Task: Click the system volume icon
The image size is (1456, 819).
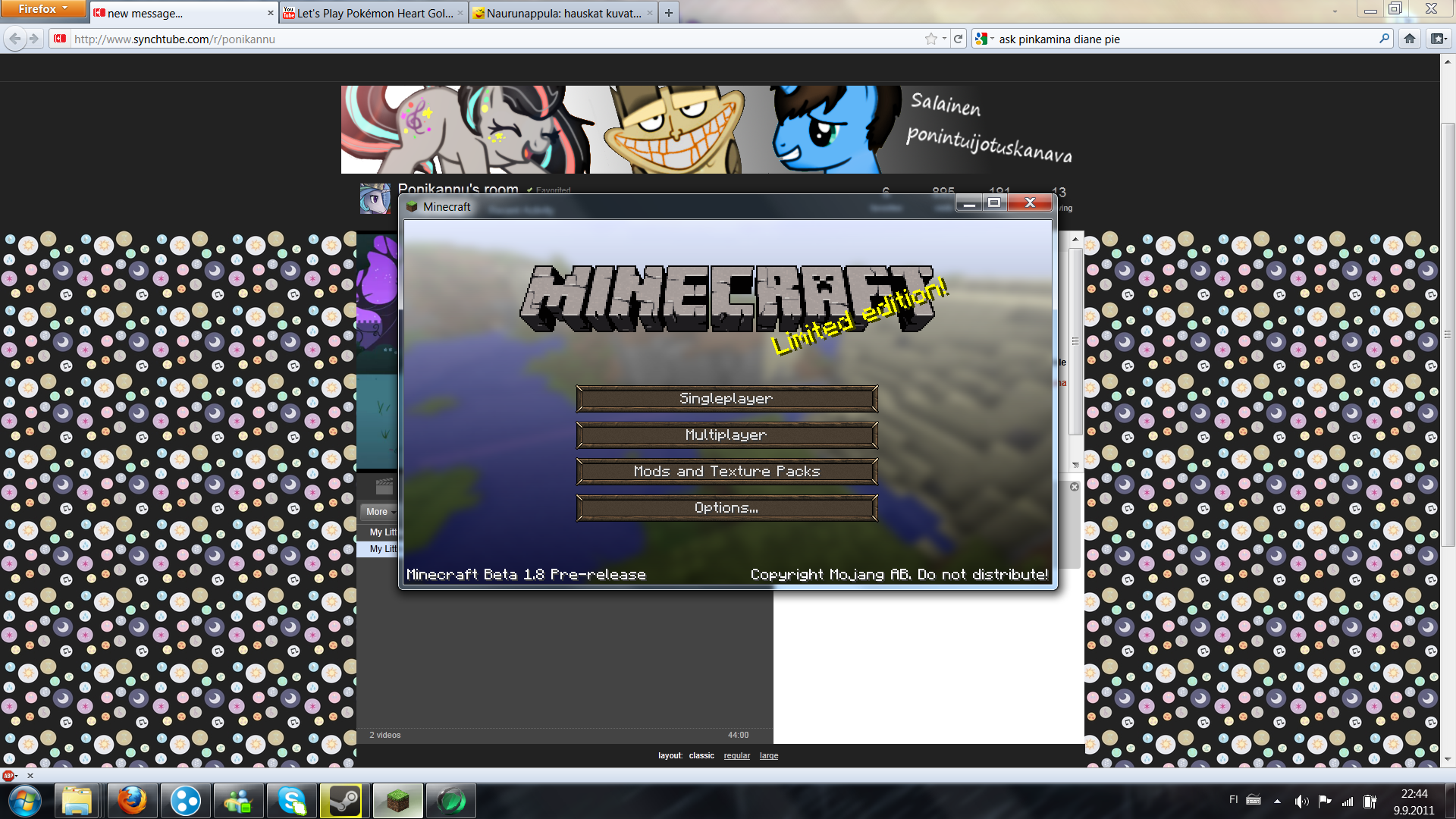Action: (1301, 801)
